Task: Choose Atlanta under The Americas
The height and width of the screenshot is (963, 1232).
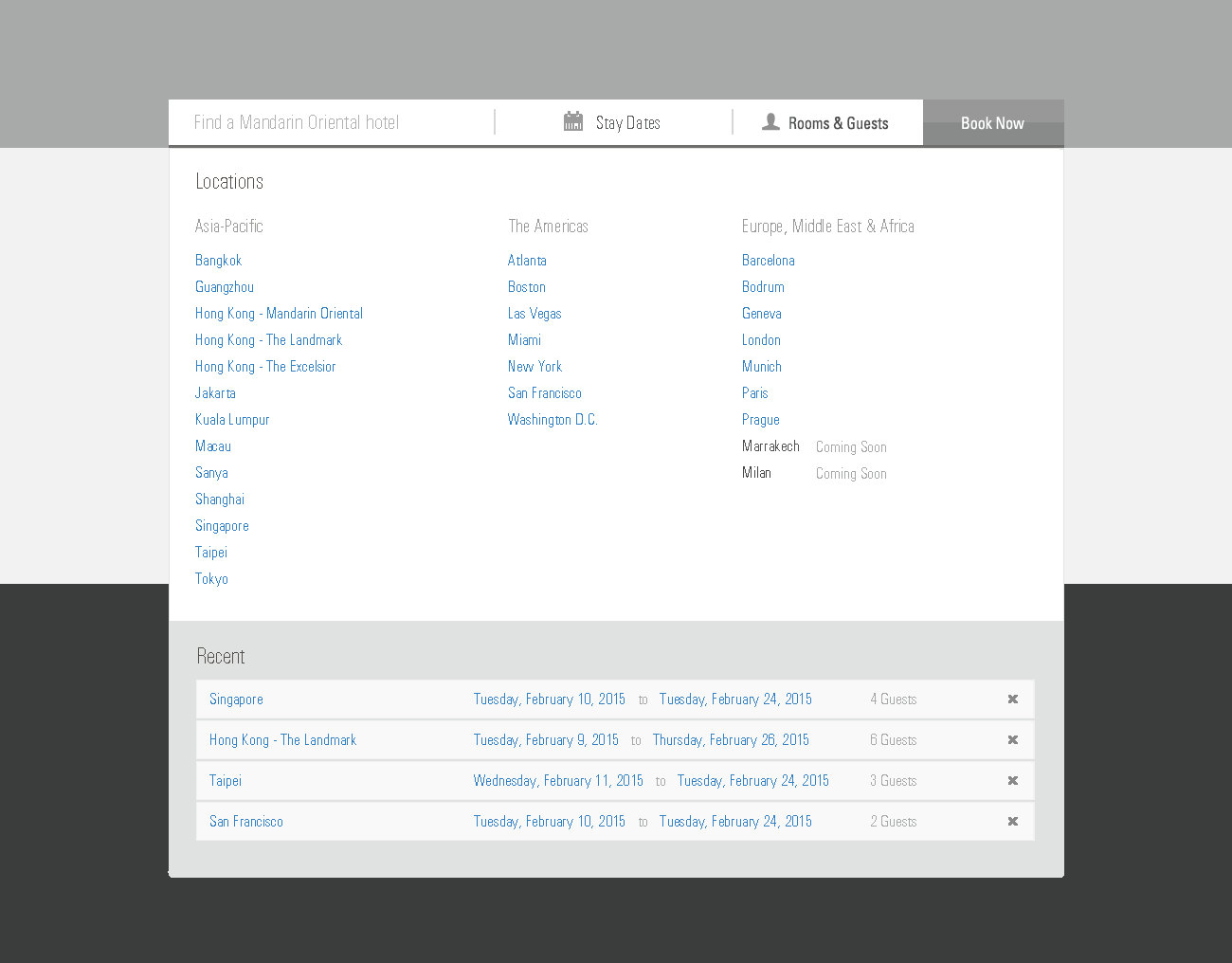Action: tap(527, 261)
